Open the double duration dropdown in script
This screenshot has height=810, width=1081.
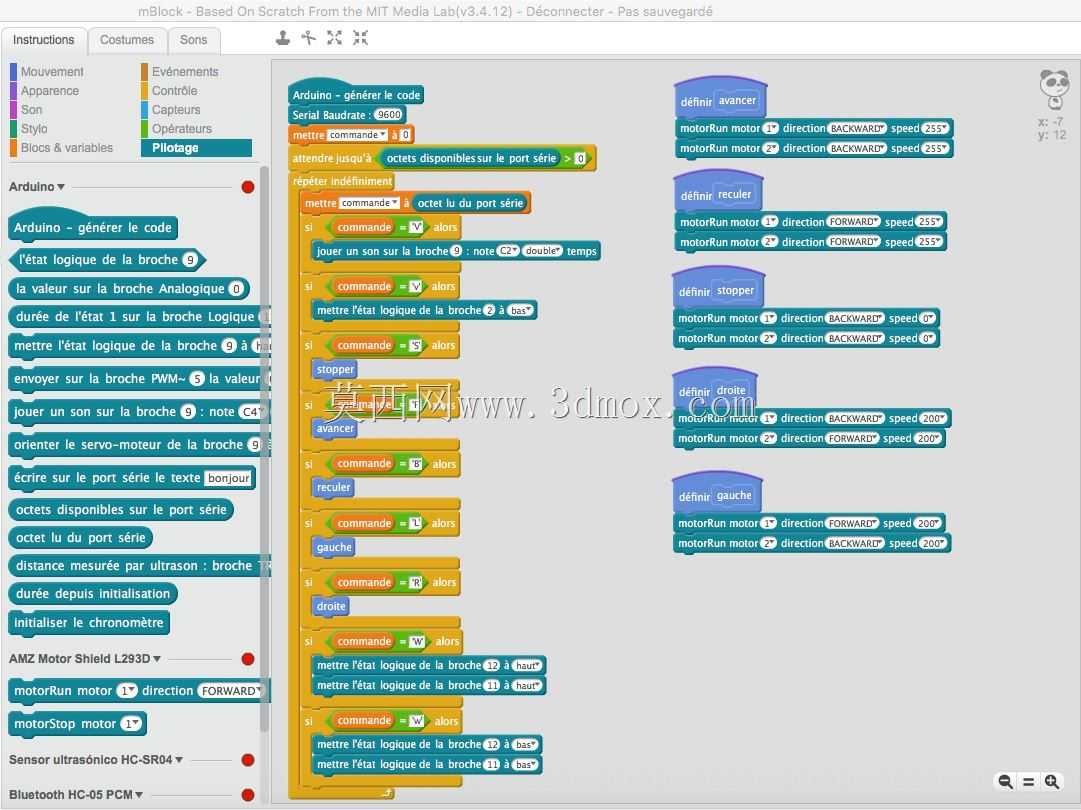pyautogui.click(x=543, y=251)
